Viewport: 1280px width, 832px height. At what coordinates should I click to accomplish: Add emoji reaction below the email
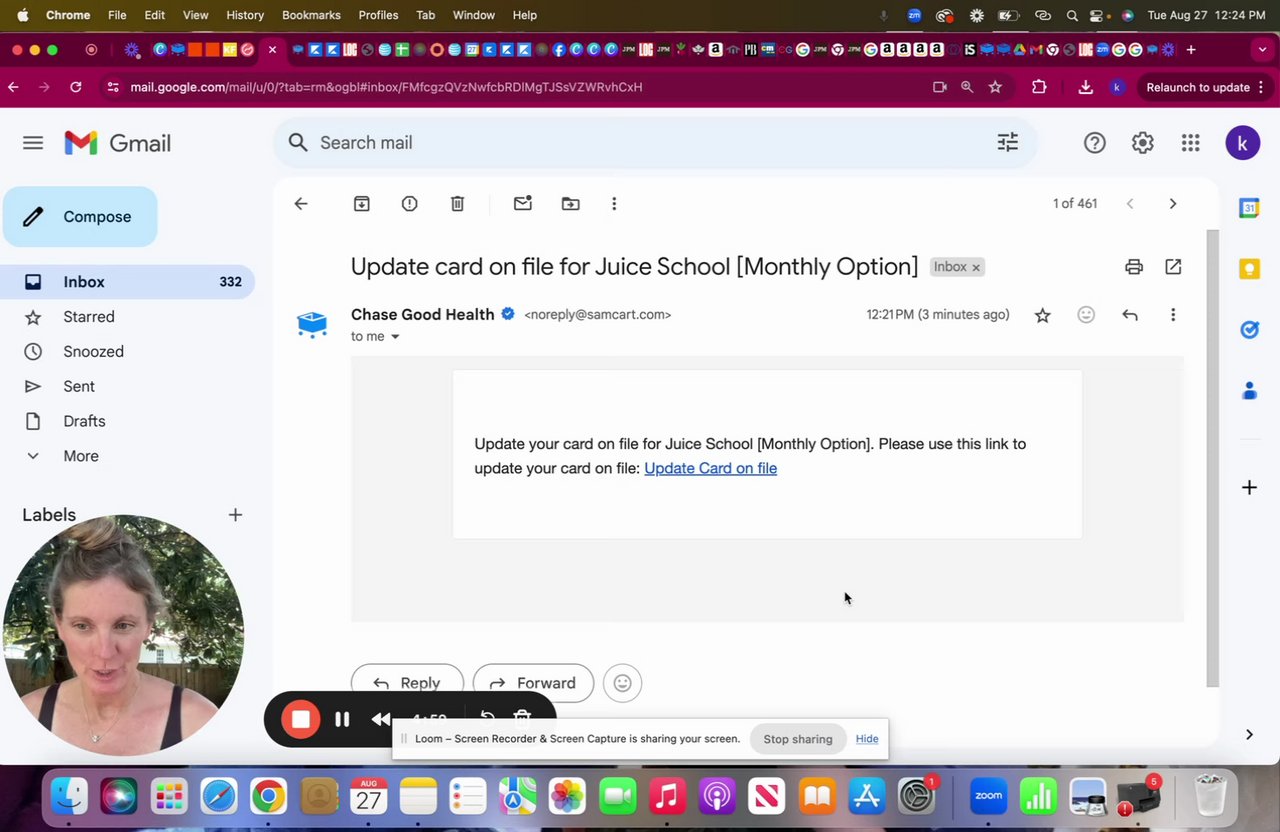click(622, 683)
